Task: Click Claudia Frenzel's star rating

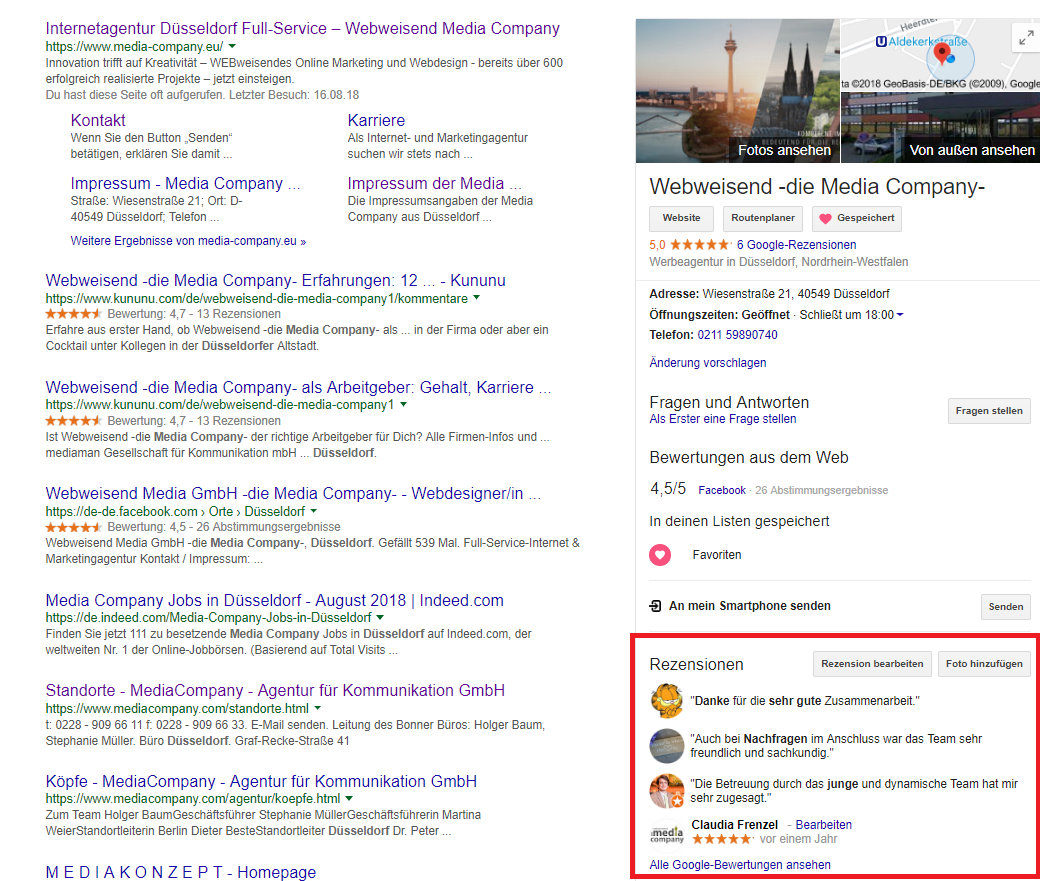Action: click(722, 839)
